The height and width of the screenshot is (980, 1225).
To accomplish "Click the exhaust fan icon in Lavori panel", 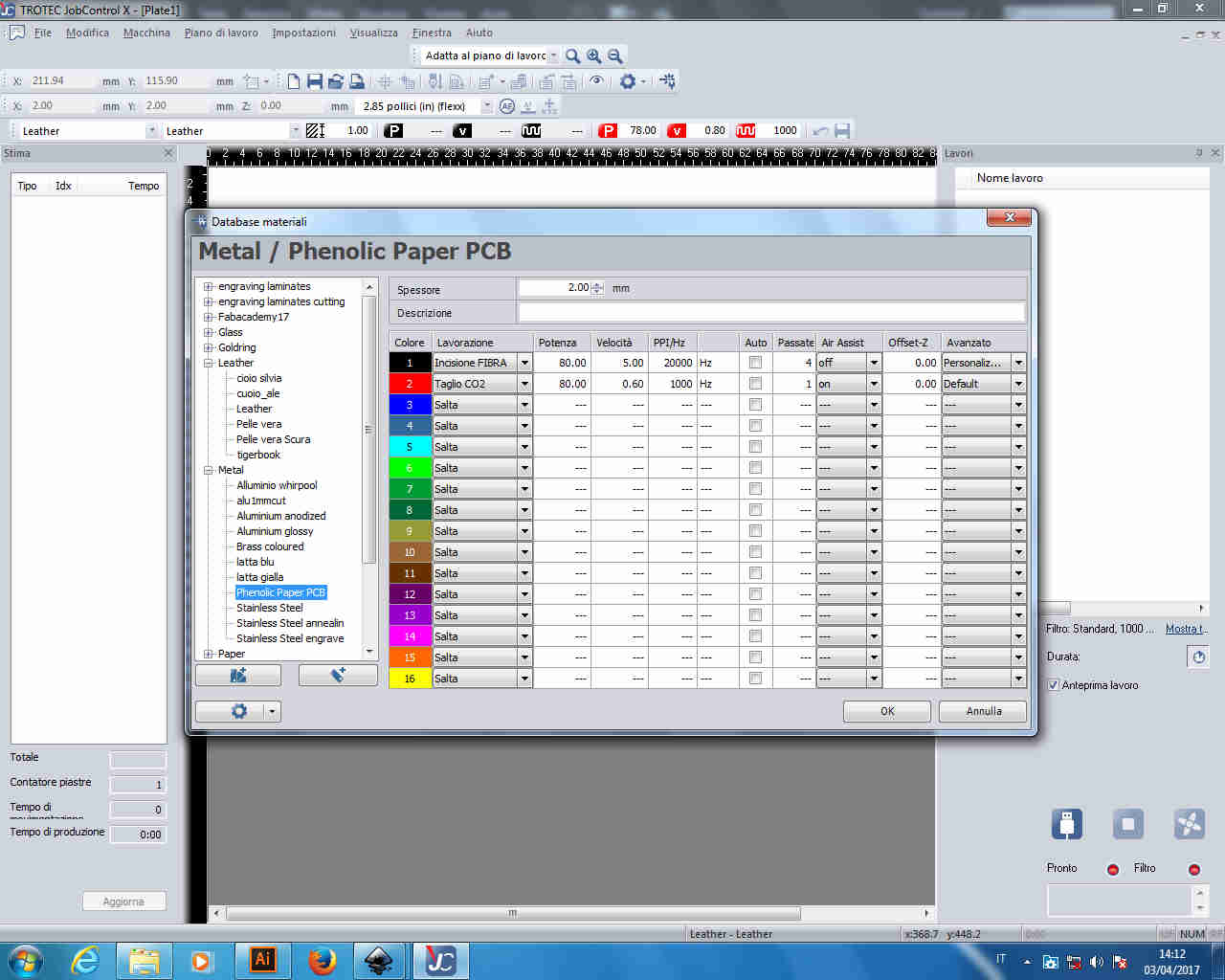I will tap(1189, 824).
